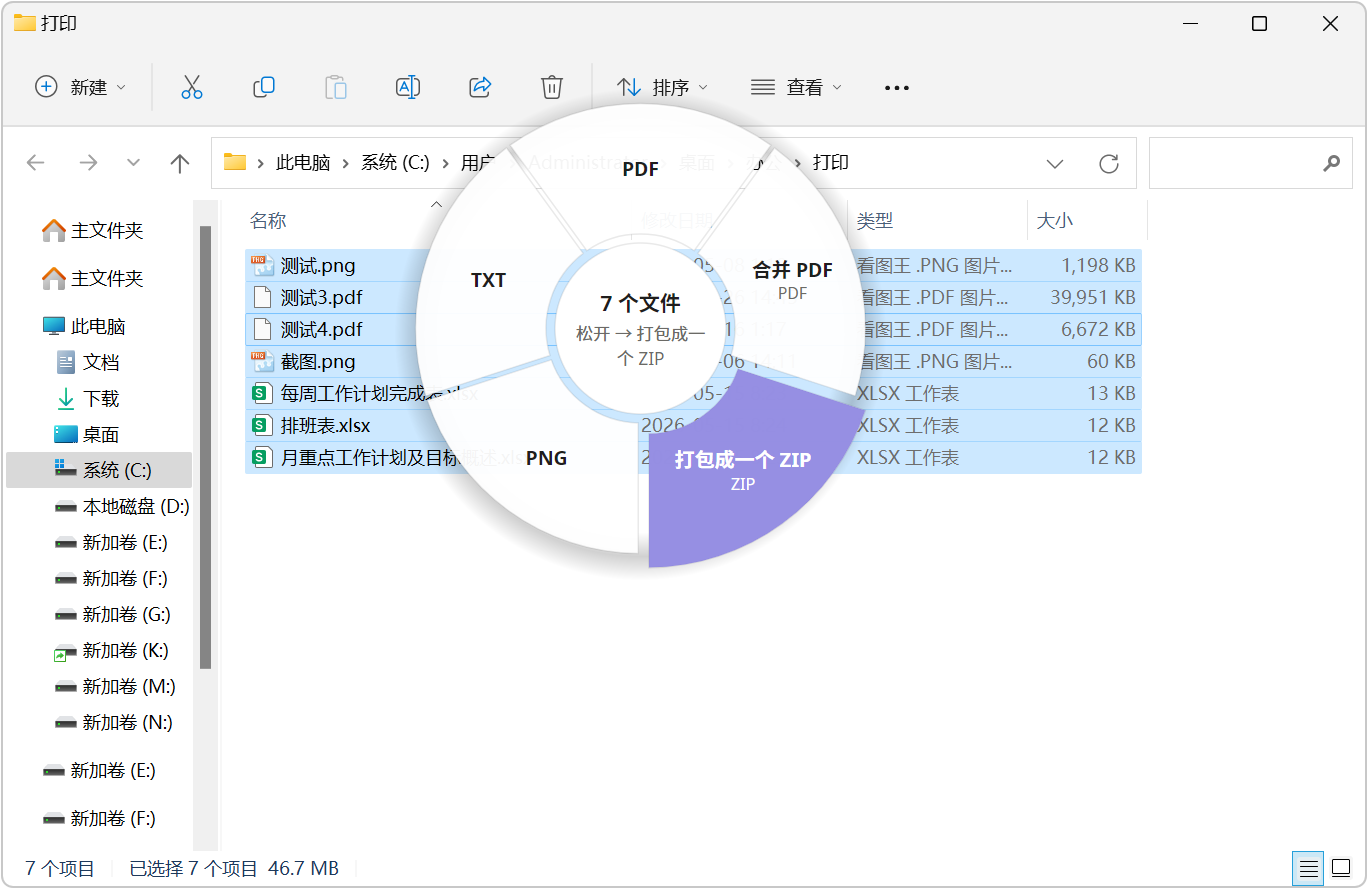The width and height of the screenshot is (1369, 890).
Task: Click the Cut scissors icon
Action: 192,87
